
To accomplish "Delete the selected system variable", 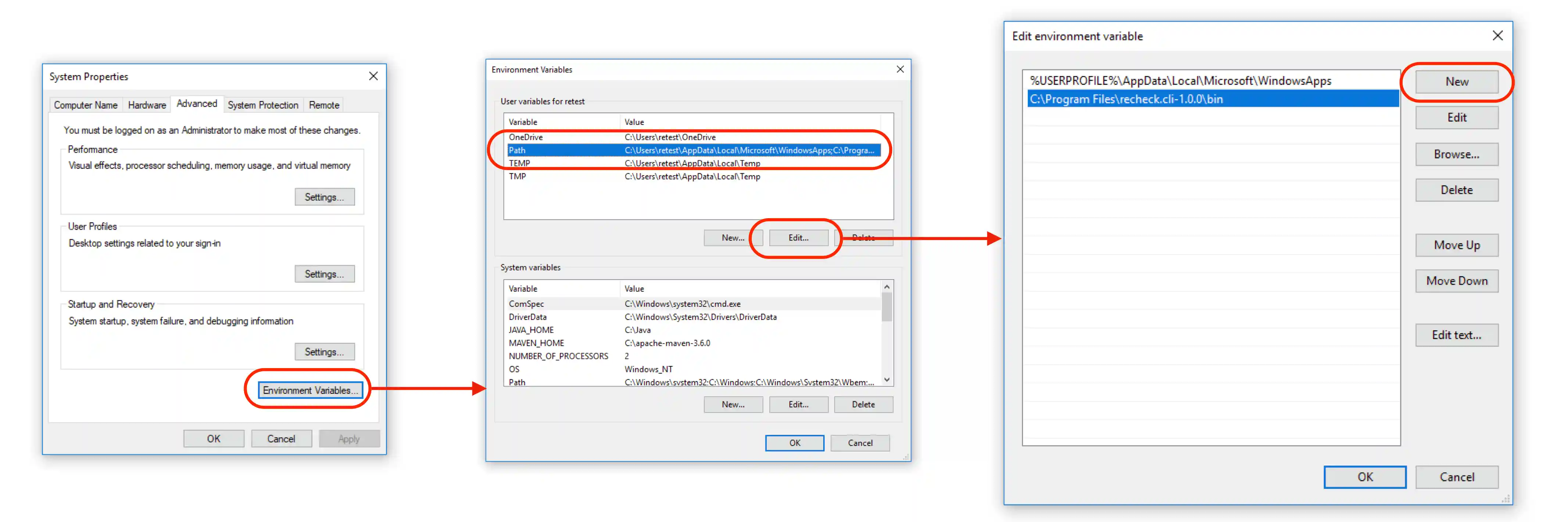I will (864, 404).
